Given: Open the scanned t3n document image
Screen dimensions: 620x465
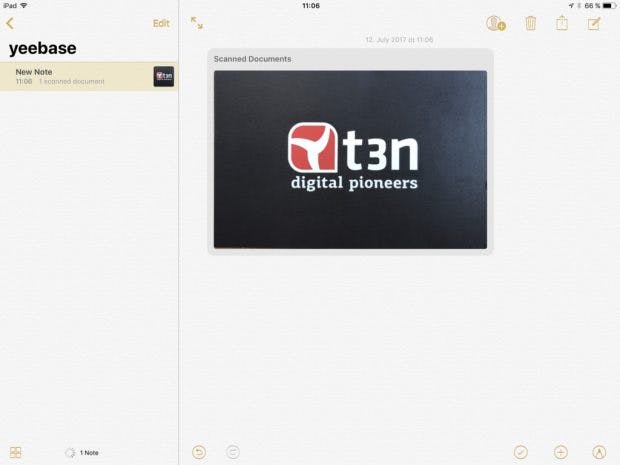Looking at the screenshot, I should click(350, 159).
